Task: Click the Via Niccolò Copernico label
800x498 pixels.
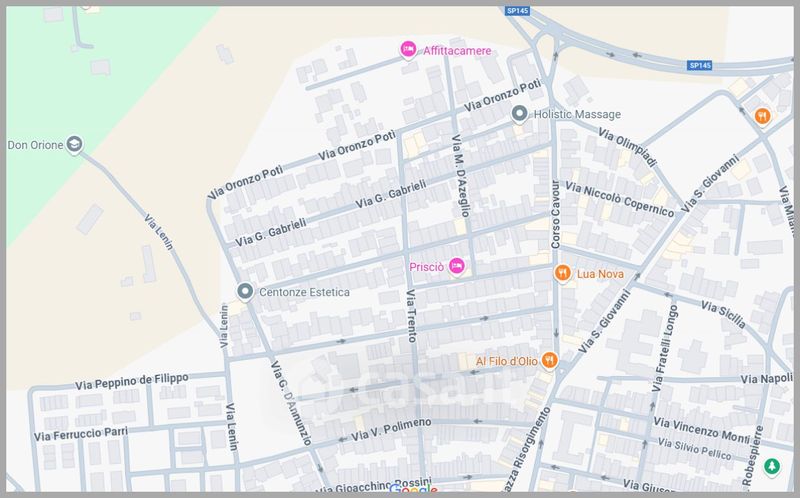Action: click(x=619, y=195)
